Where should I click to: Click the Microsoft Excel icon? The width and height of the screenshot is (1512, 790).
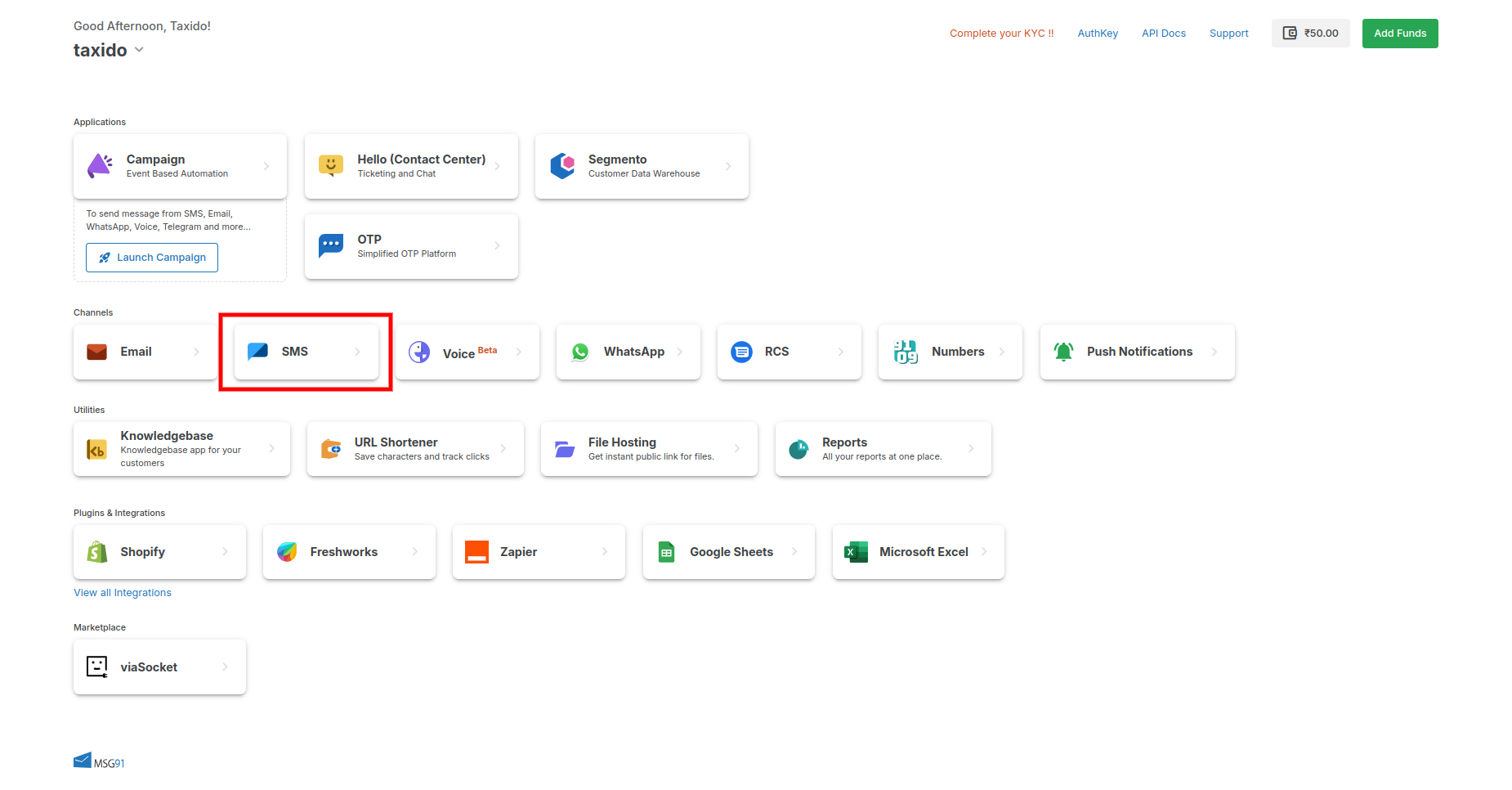click(856, 552)
